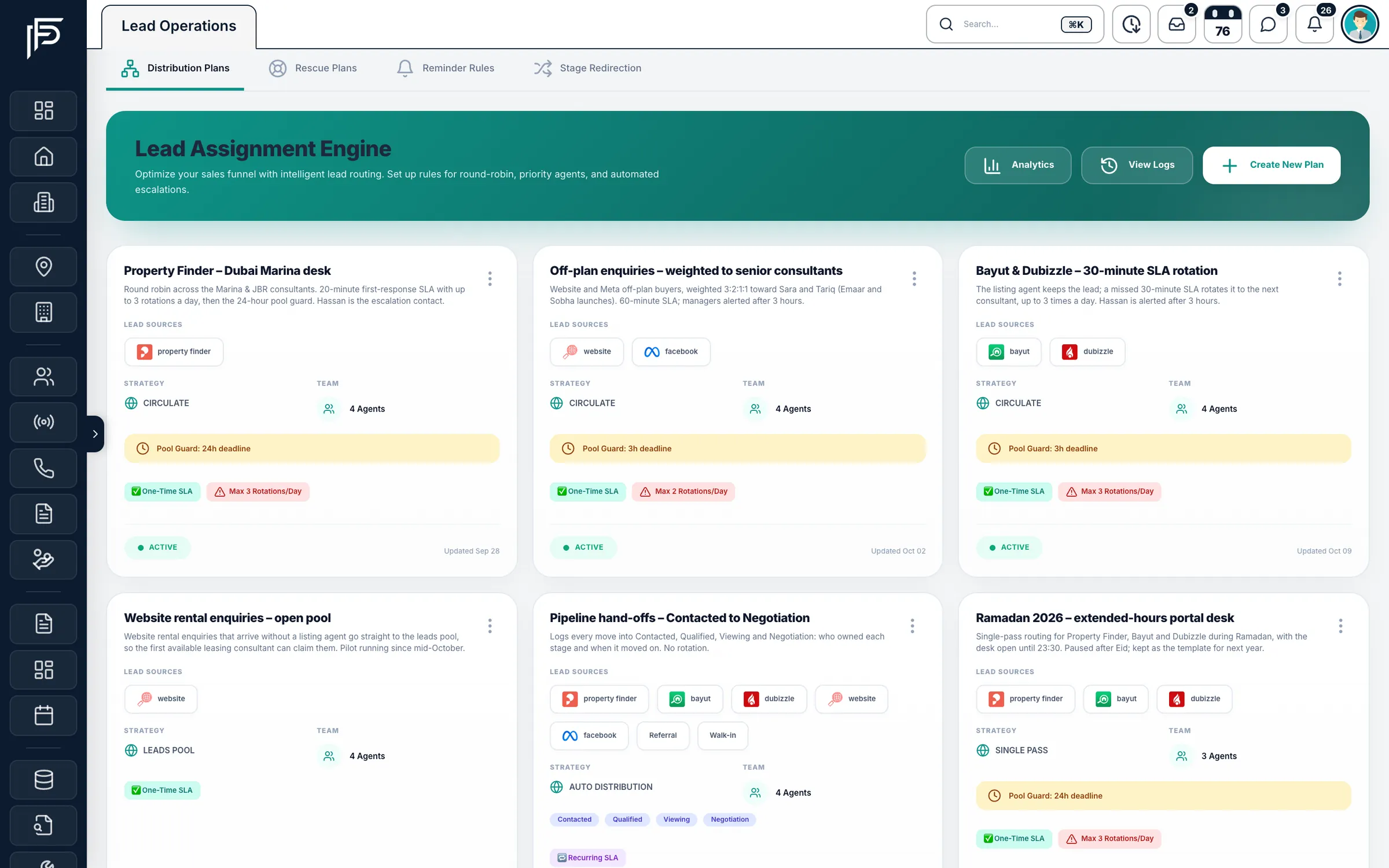Open the map pin location icon
The width and height of the screenshot is (1389, 868).
click(43, 266)
